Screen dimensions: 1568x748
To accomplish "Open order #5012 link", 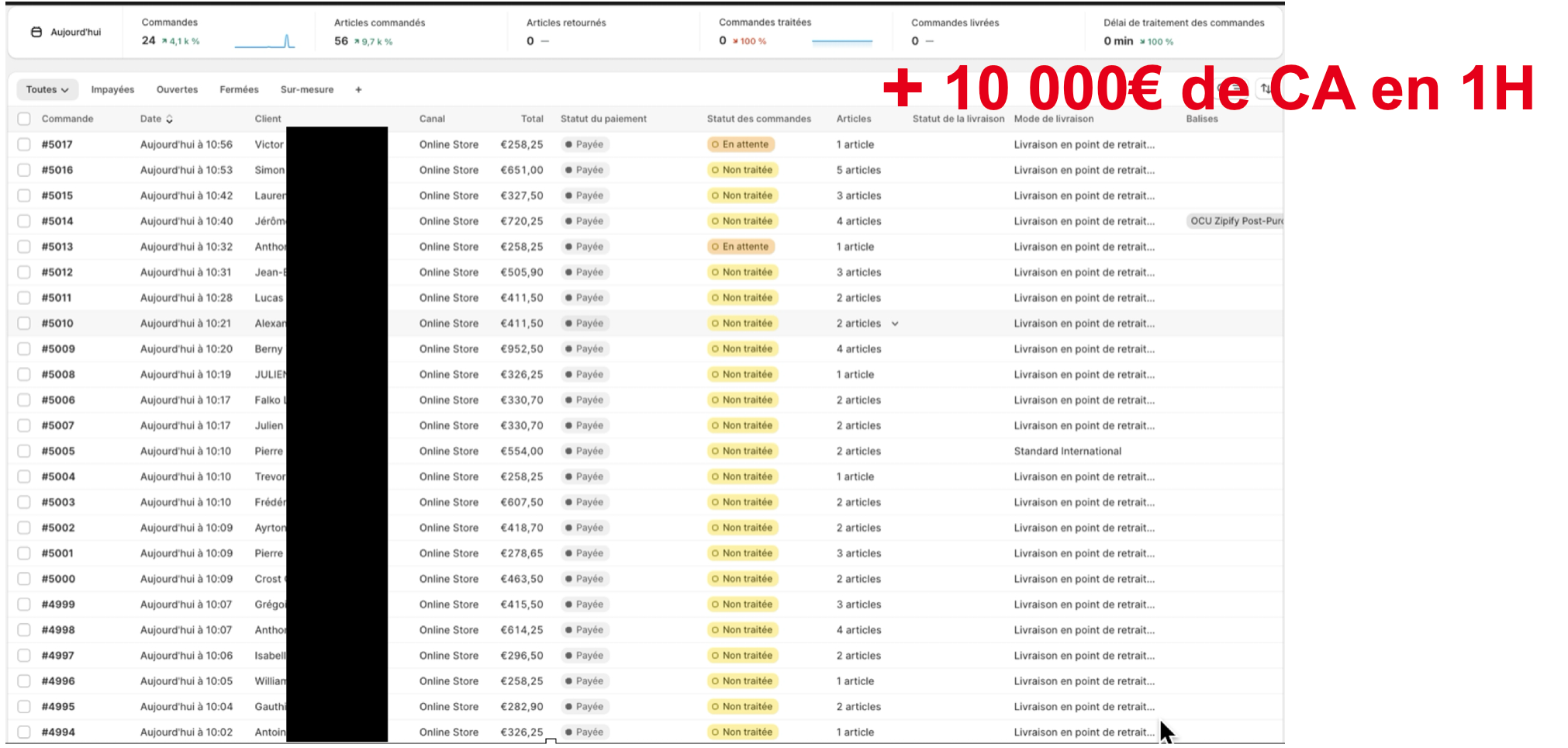I will (57, 272).
